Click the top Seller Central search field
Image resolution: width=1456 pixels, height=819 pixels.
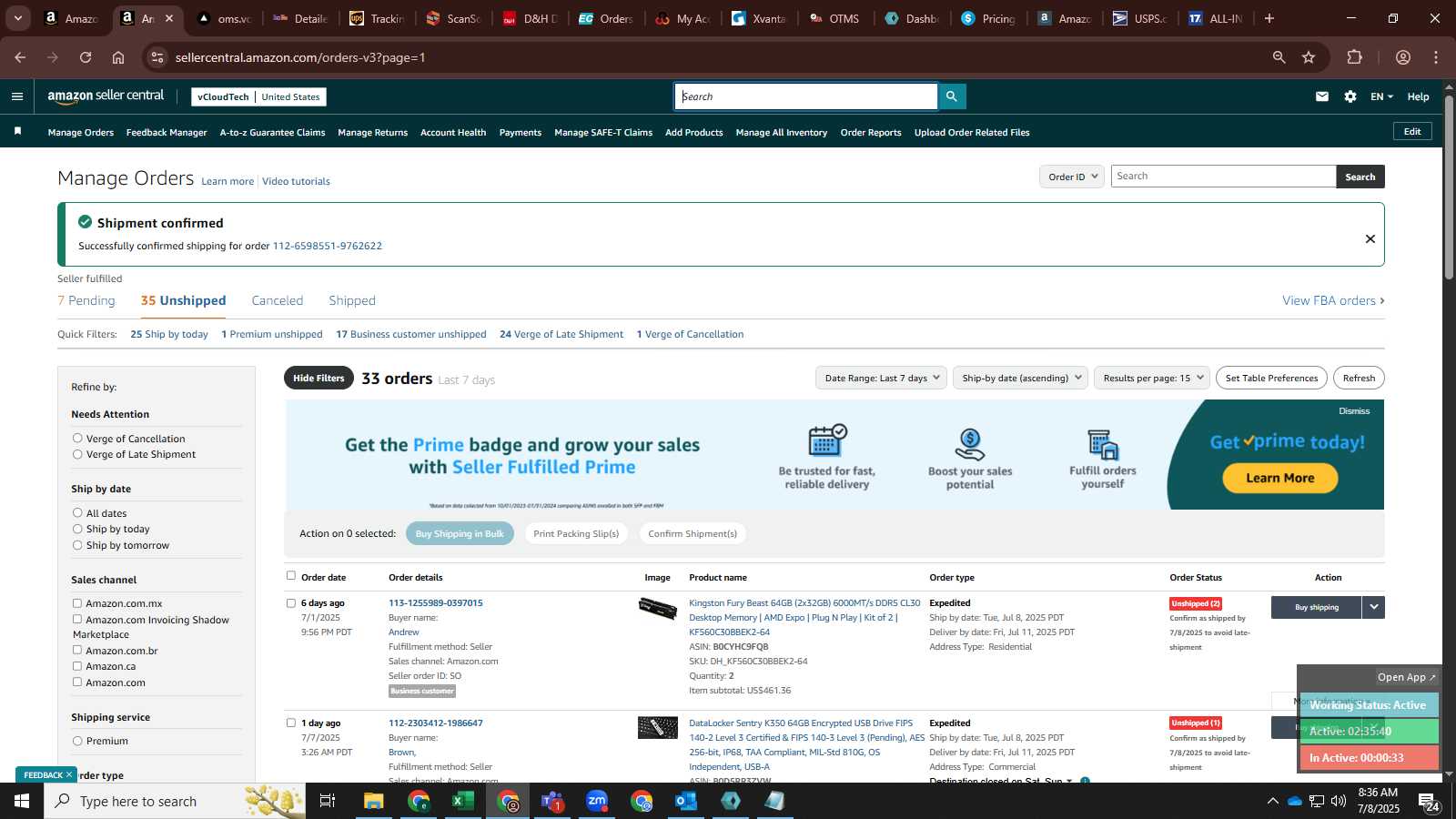pos(806,96)
